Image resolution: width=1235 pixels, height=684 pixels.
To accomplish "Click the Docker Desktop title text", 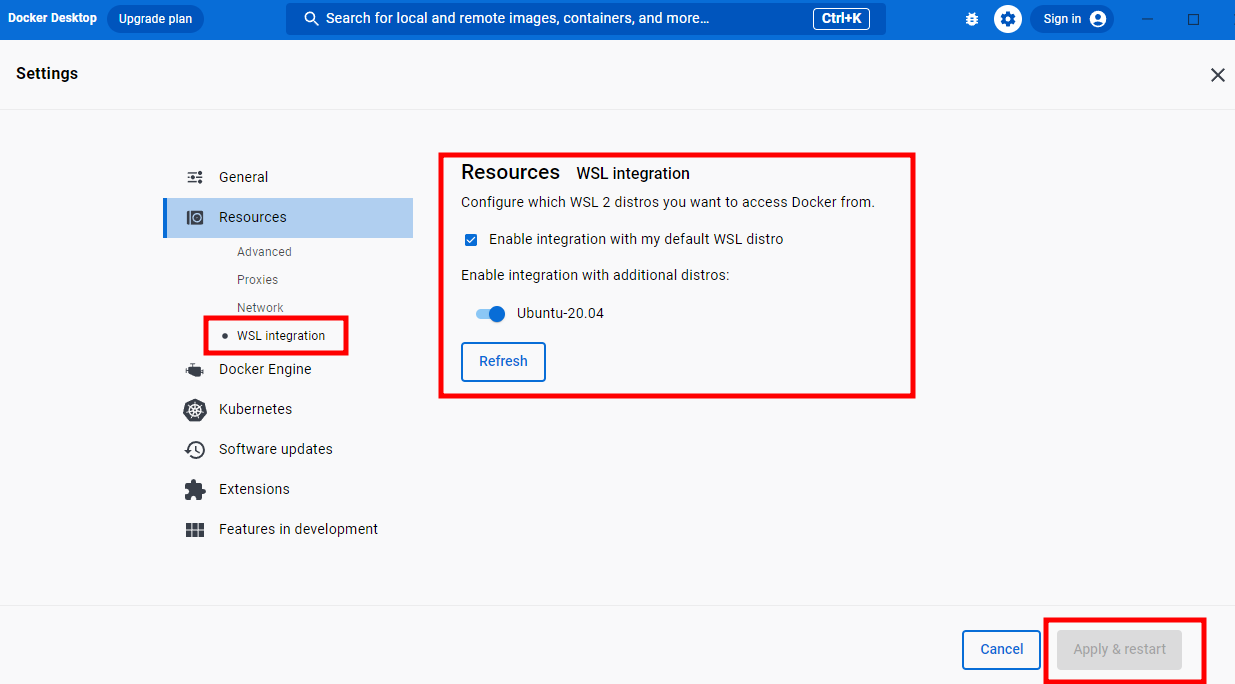I will [52, 18].
